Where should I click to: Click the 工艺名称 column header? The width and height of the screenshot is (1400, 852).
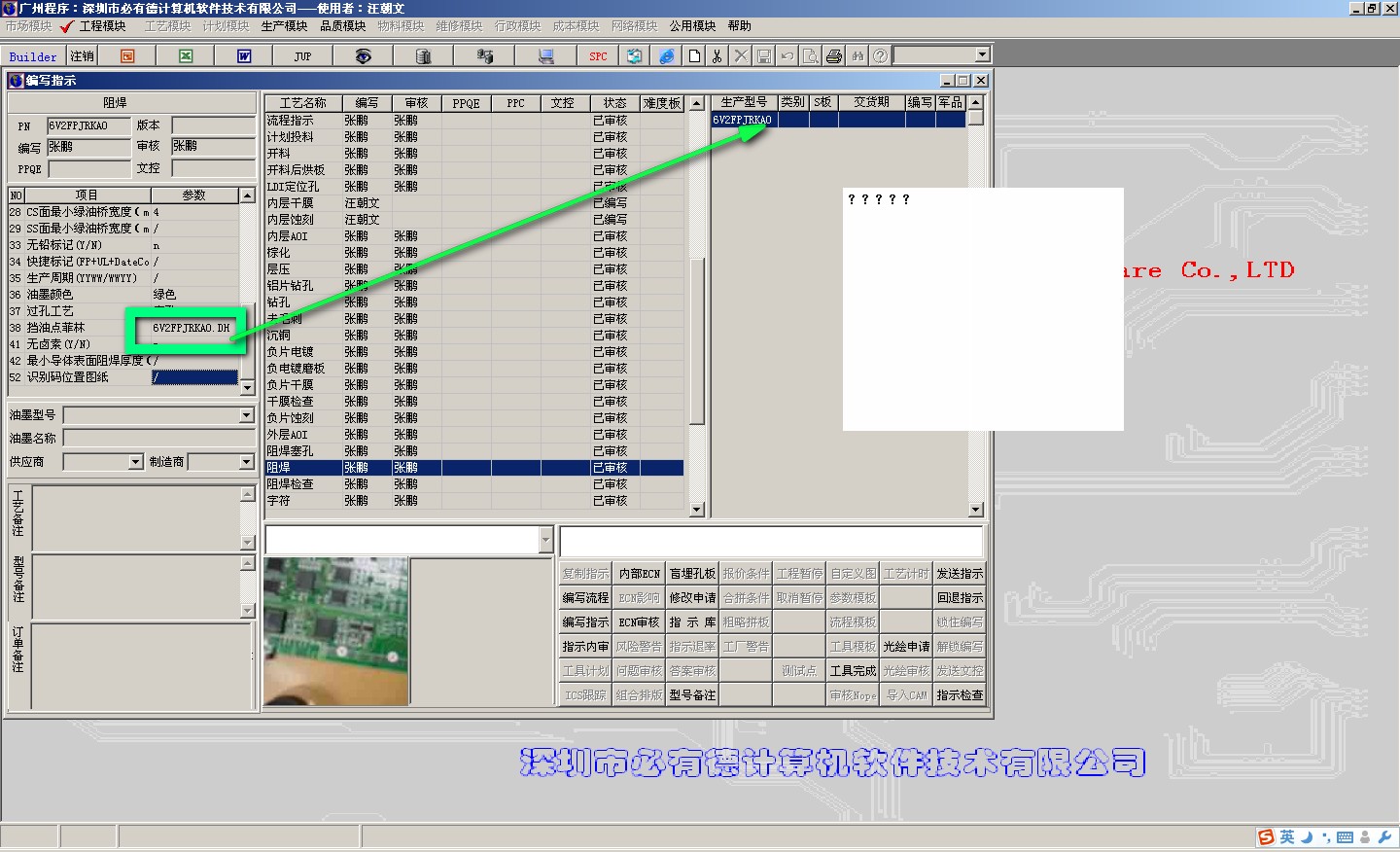pos(303,103)
